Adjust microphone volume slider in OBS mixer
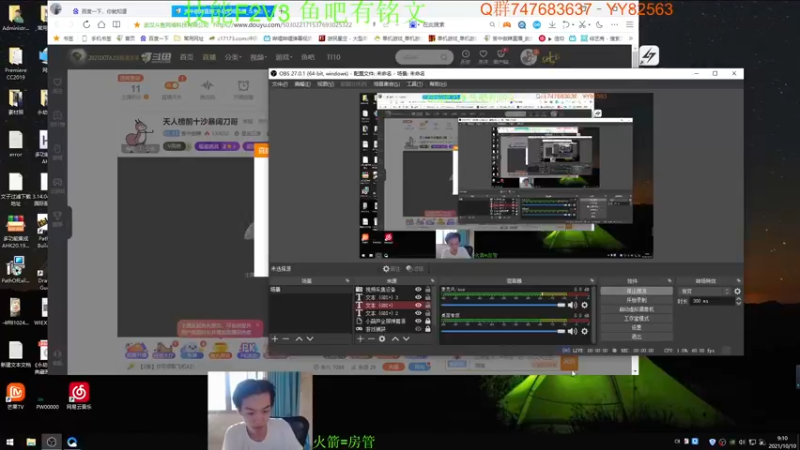This screenshot has height=450, width=800. pyautogui.click(x=504, y=305)
